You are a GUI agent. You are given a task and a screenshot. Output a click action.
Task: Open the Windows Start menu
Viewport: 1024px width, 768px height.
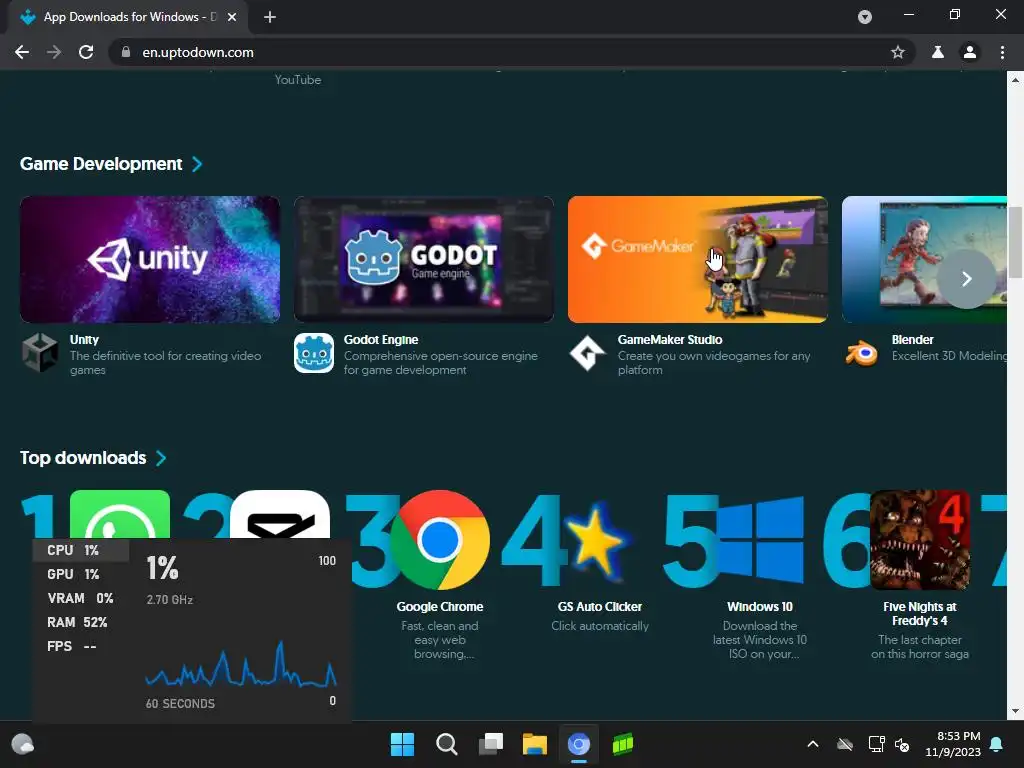coord(402,744)
